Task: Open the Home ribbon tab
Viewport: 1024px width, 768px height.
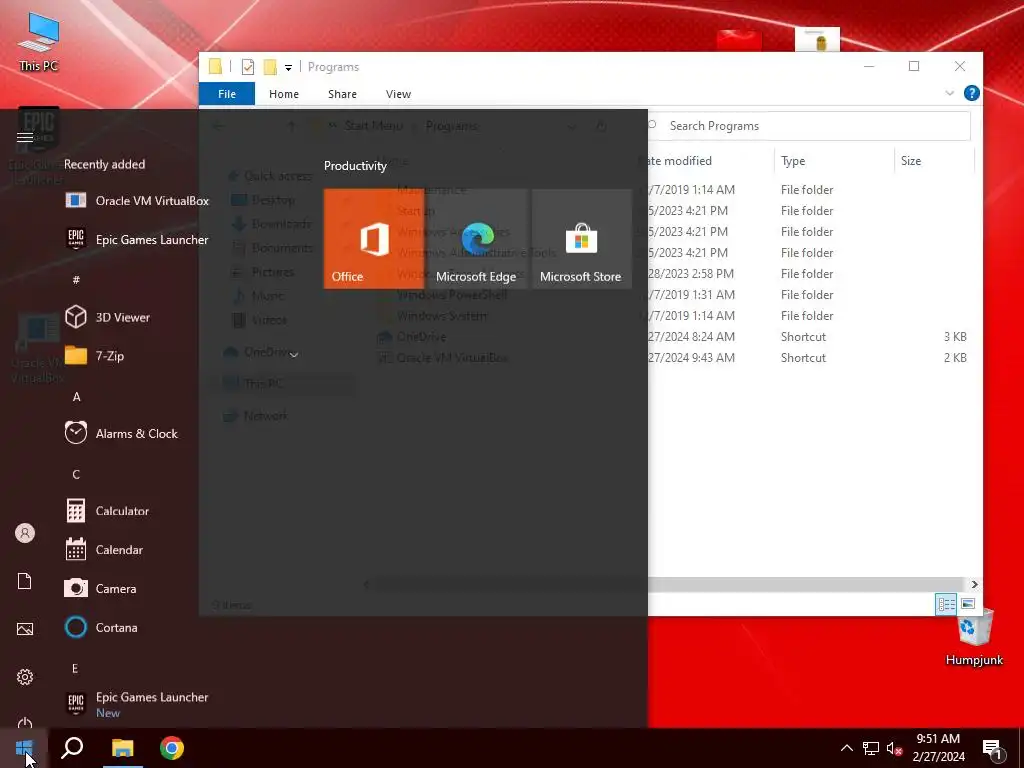Action: [284, 94]
